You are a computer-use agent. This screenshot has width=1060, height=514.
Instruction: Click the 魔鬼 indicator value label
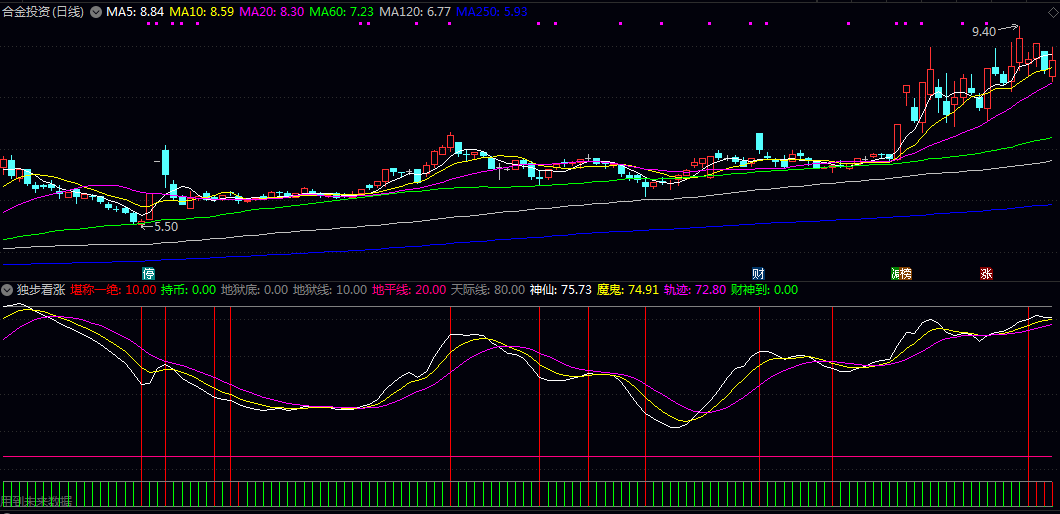pyautogui.click(x=627, y=290)
